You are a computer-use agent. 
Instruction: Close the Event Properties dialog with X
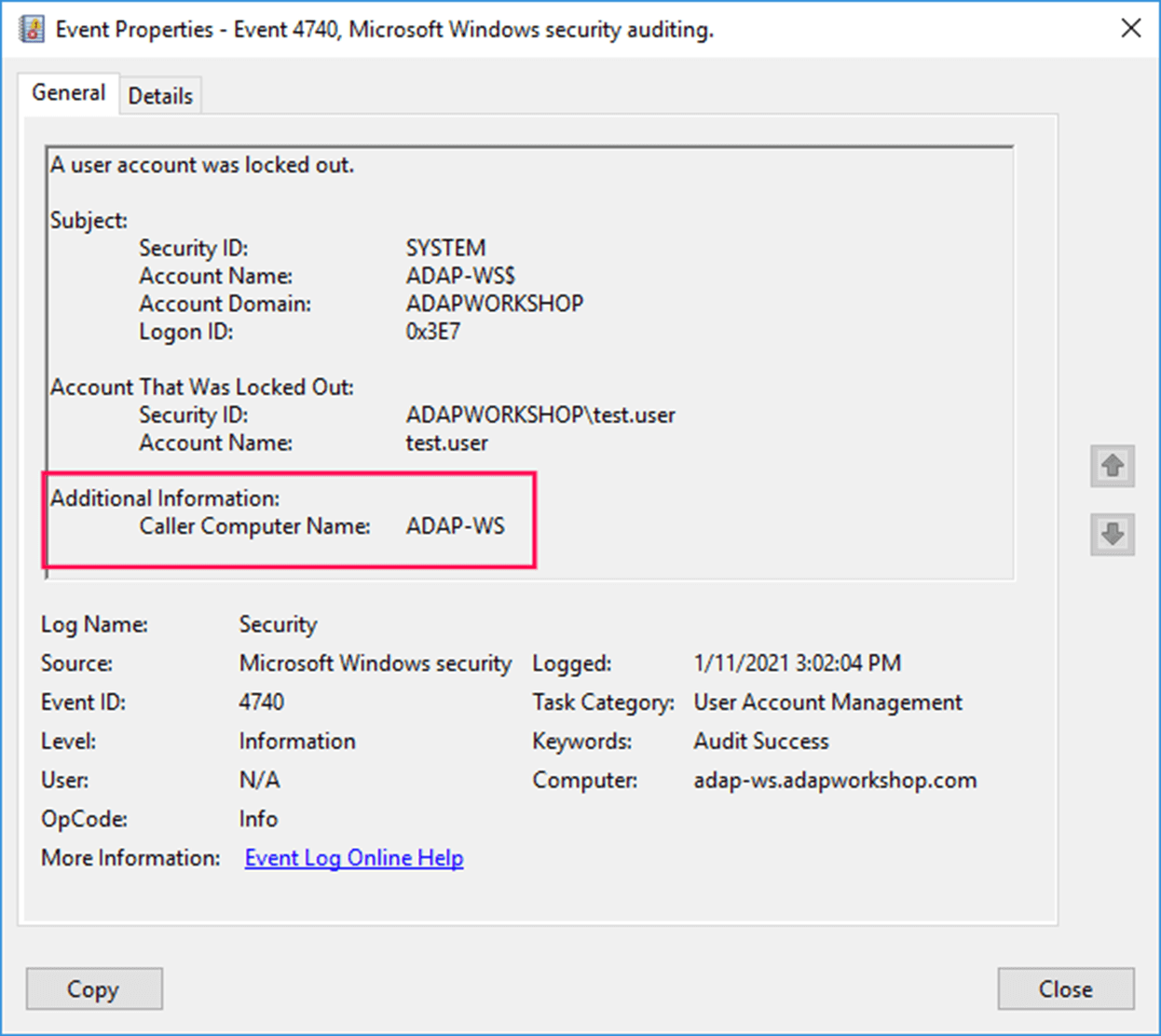point(1131,28)
